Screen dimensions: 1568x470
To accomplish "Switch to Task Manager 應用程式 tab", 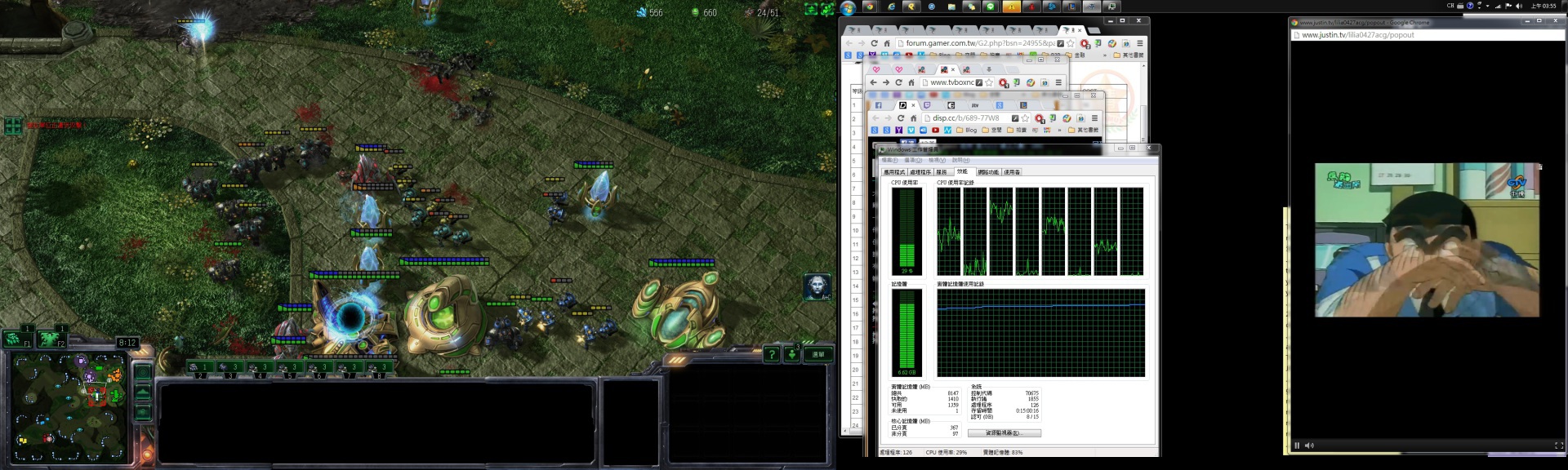I will pyautogui.click(x=894, y=172).
